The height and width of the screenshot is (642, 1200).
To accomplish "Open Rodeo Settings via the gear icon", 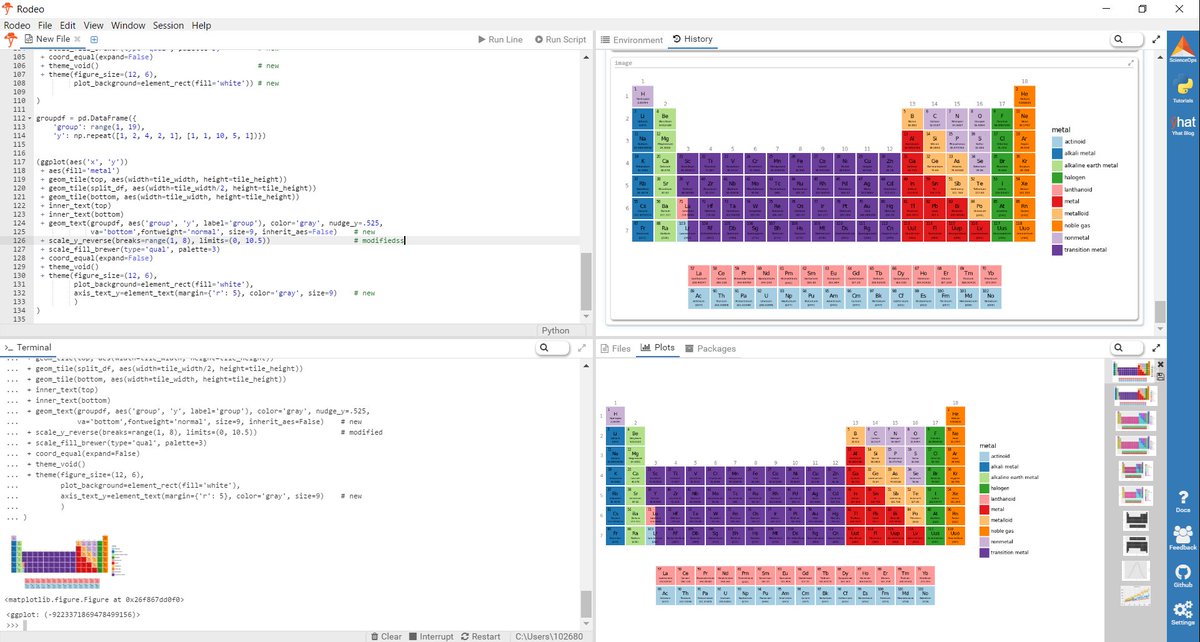I will [1182, 608].
